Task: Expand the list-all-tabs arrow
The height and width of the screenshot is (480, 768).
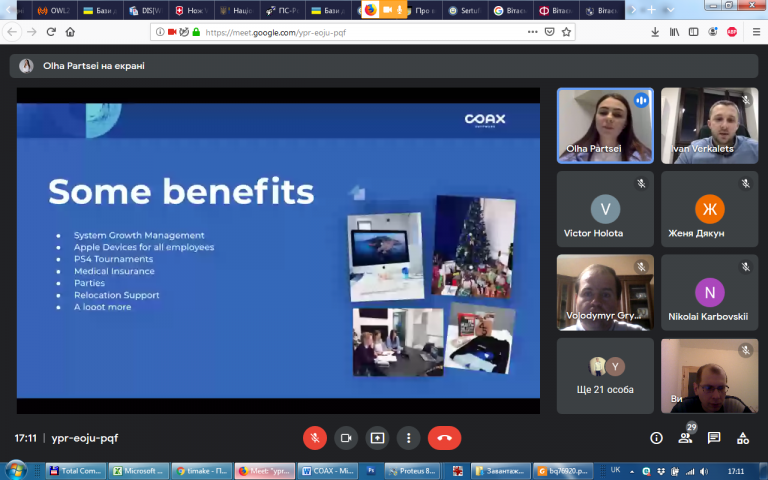Action: pyautogui.click(x=671, y=10)
